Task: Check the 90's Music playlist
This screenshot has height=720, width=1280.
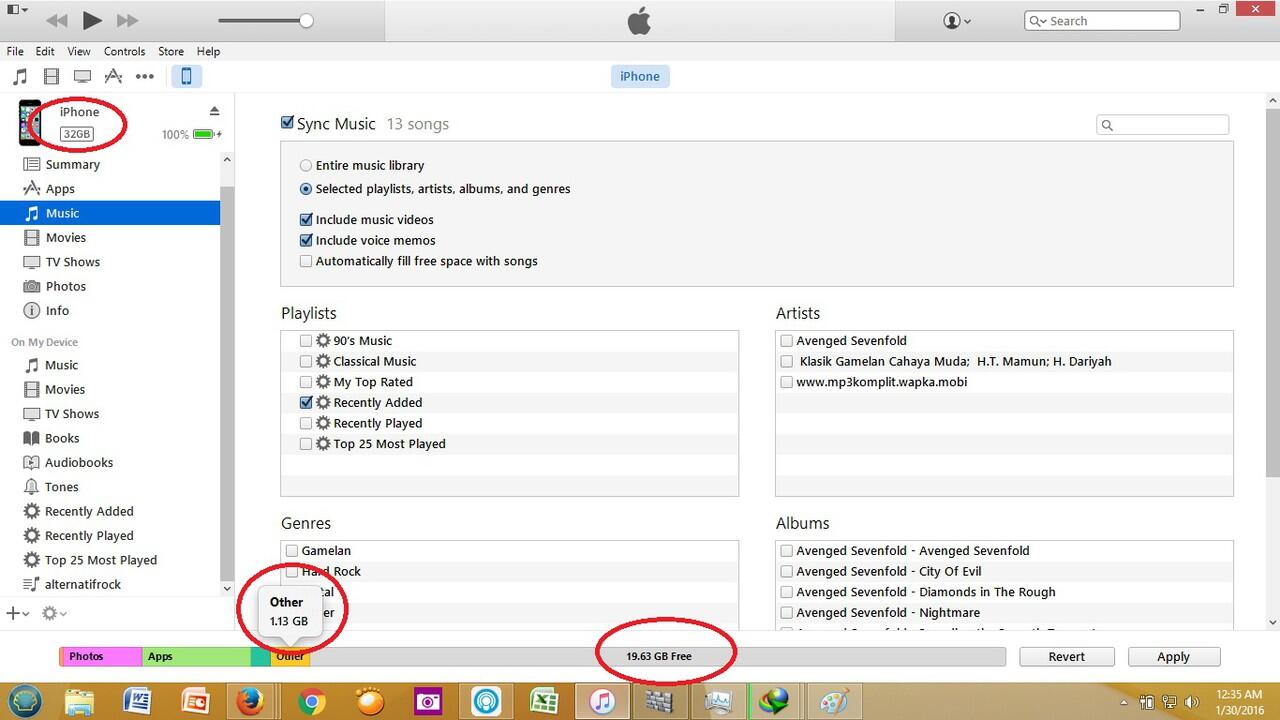Action: click(x=306, y=341)
